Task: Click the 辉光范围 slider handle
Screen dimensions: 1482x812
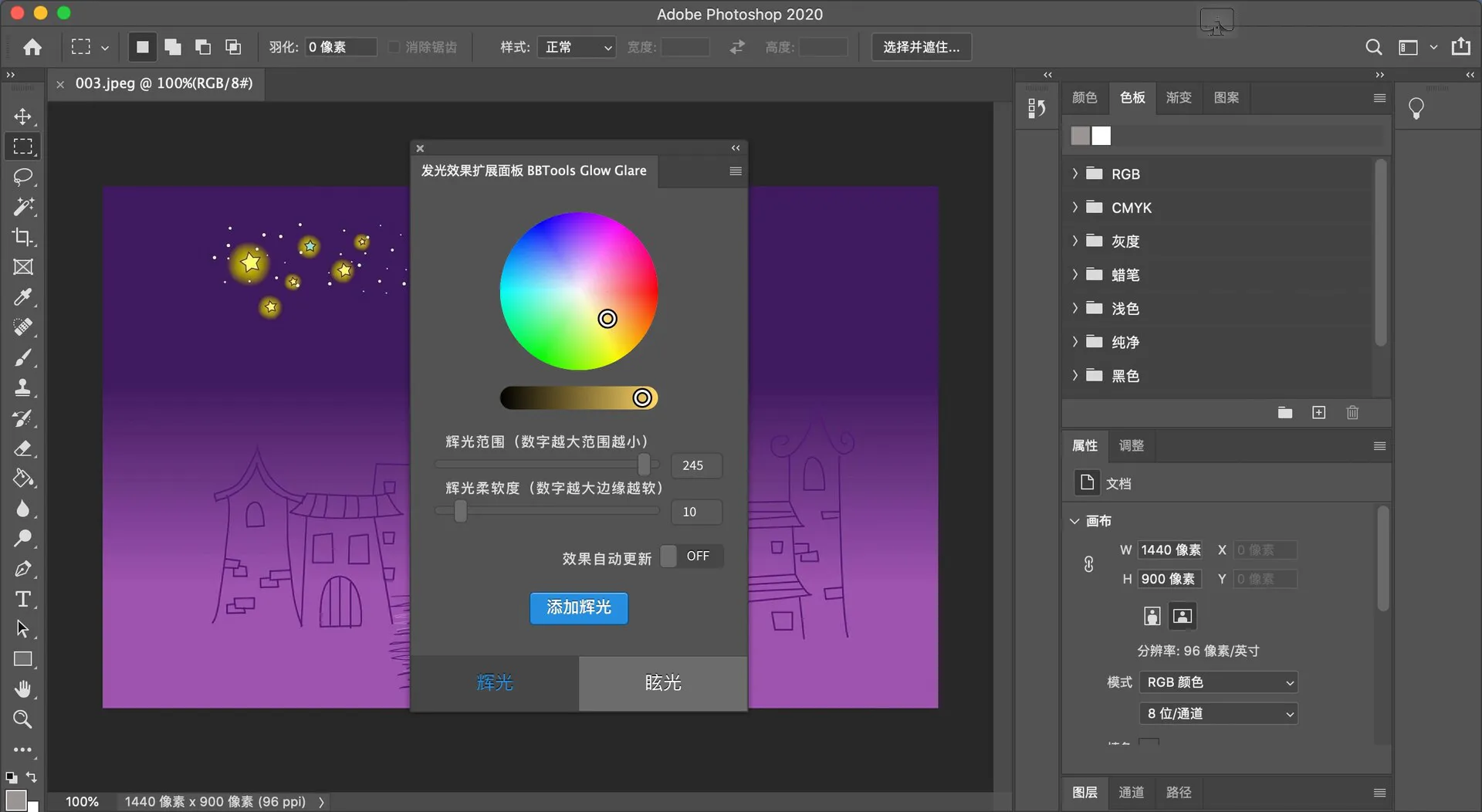Action: (x=645, y=465)
